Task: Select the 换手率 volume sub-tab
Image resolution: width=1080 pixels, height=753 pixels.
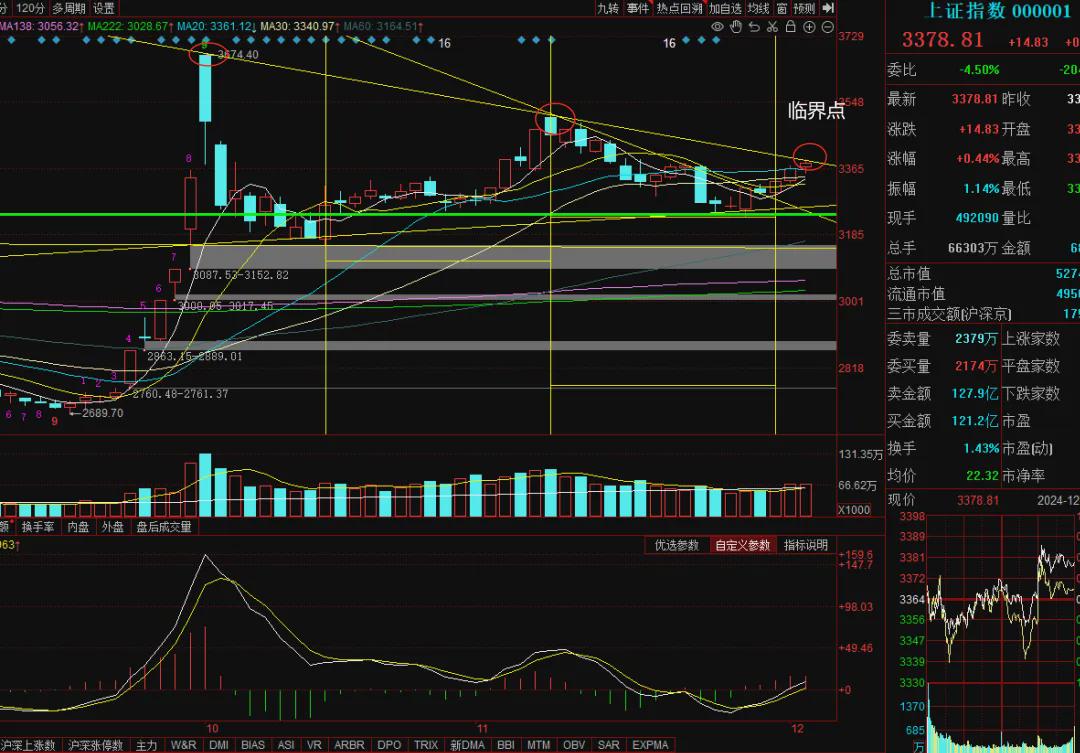Action: click(x=38, y=527)
